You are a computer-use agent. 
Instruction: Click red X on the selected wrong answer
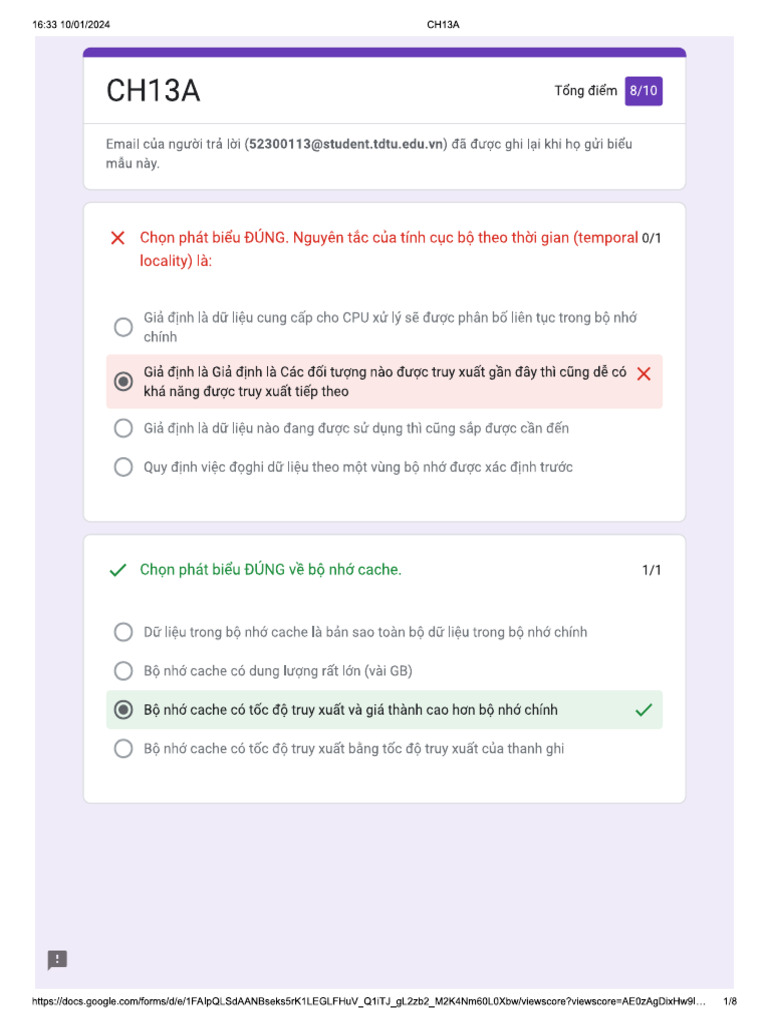(x=644, y=373)
